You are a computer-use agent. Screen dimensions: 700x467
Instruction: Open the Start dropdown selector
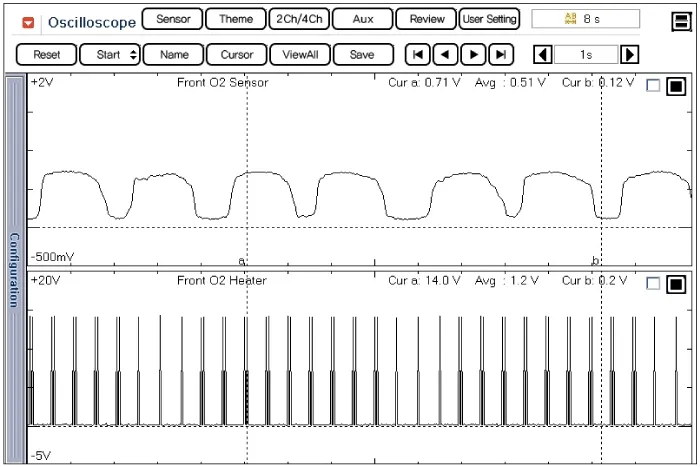(110, 55)
